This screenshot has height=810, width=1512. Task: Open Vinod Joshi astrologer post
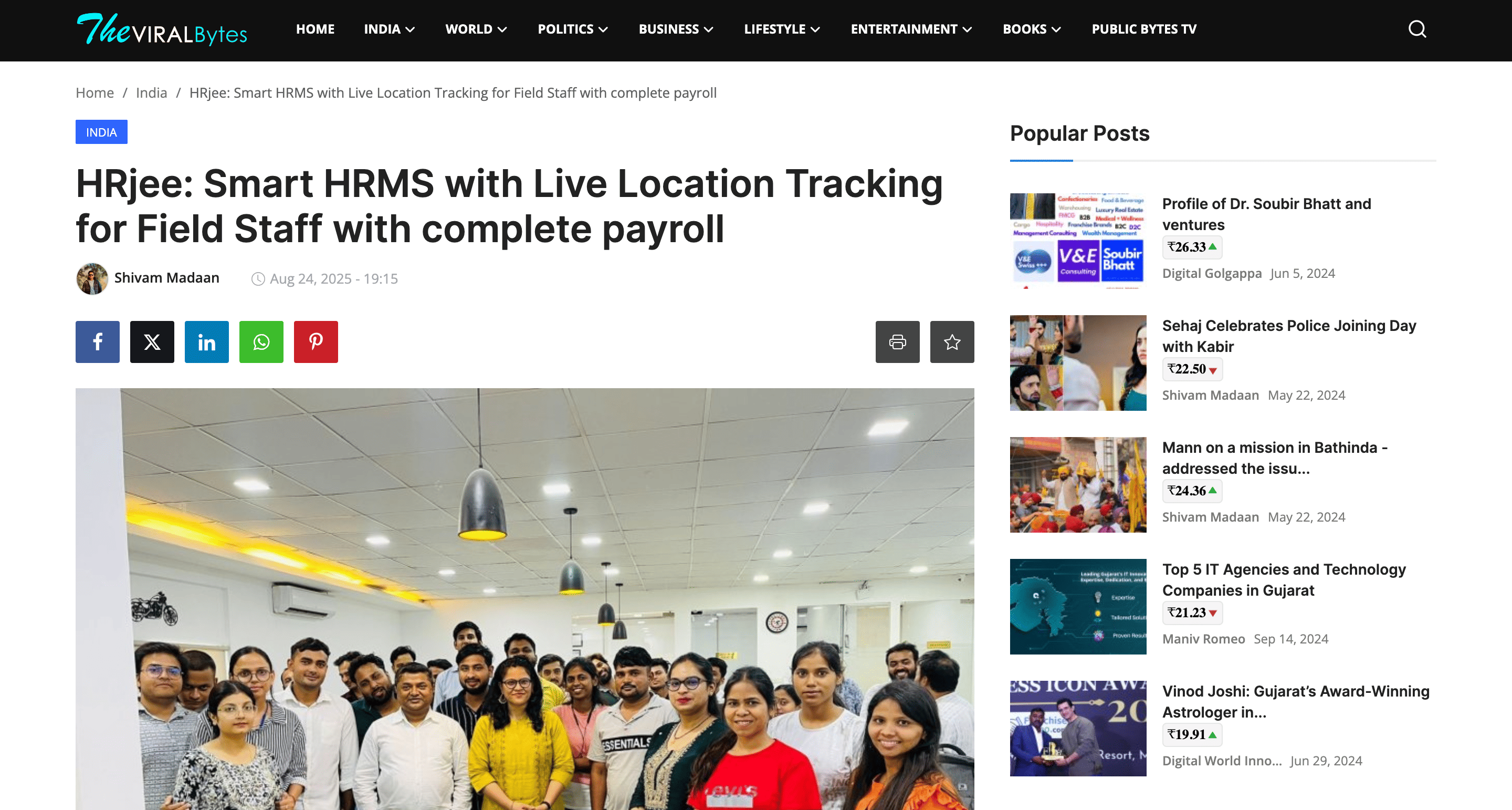point(1295,701)
